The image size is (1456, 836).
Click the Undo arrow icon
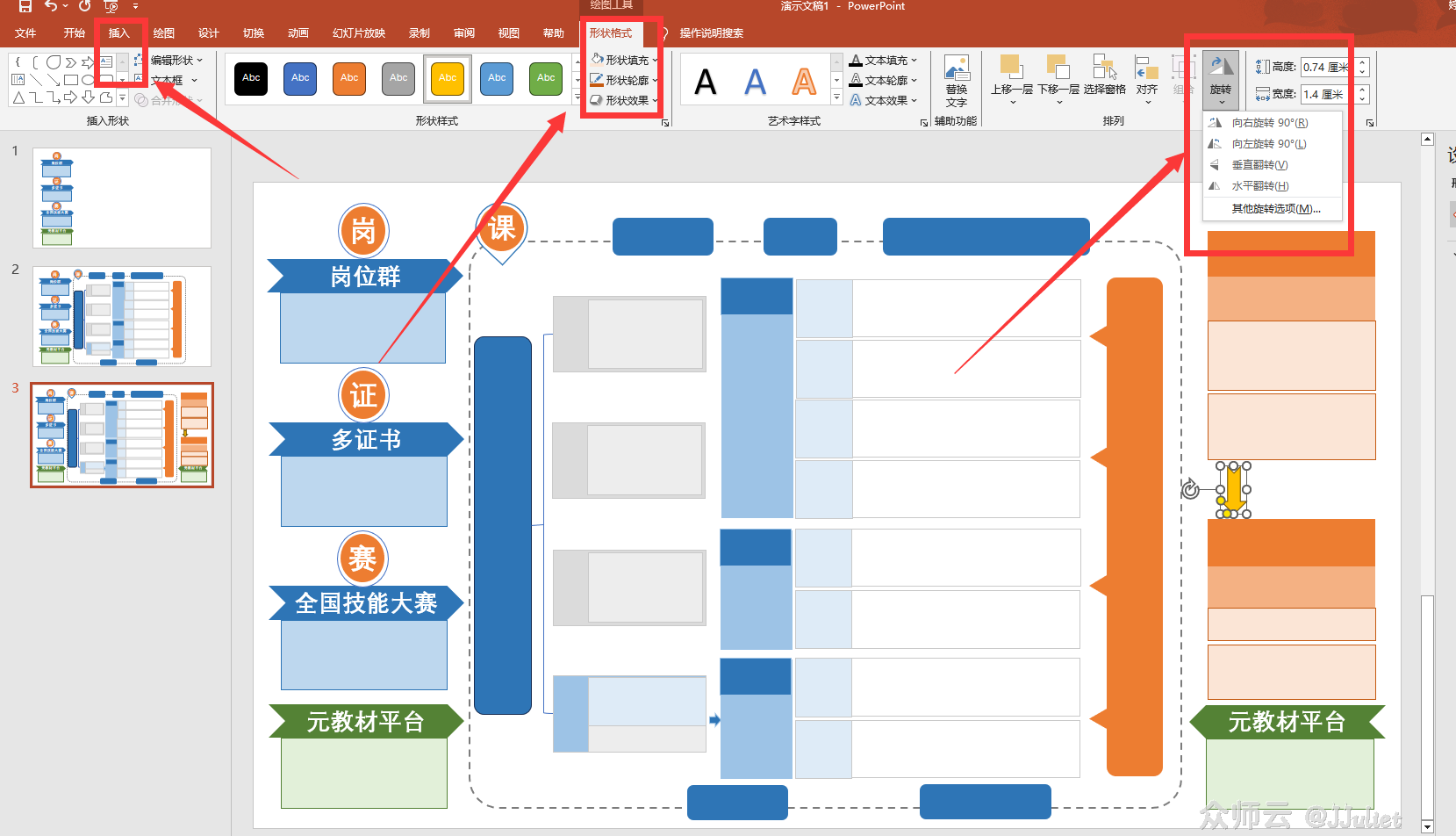point(51,6)
